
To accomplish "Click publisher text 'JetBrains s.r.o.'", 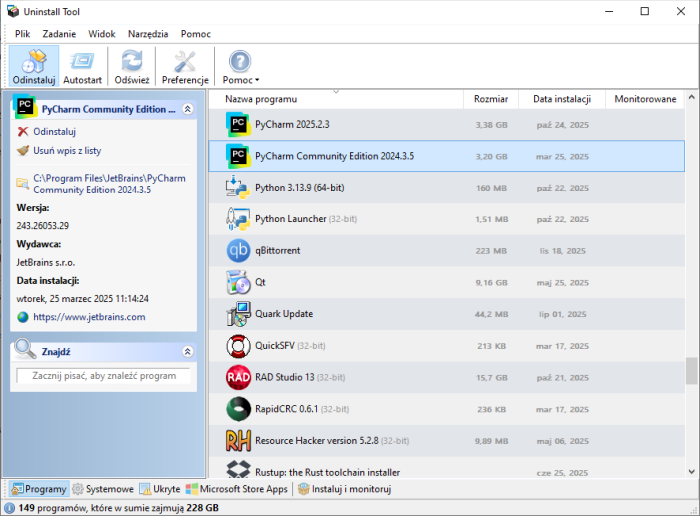I will pyautogui.click(x=46, y=262).
